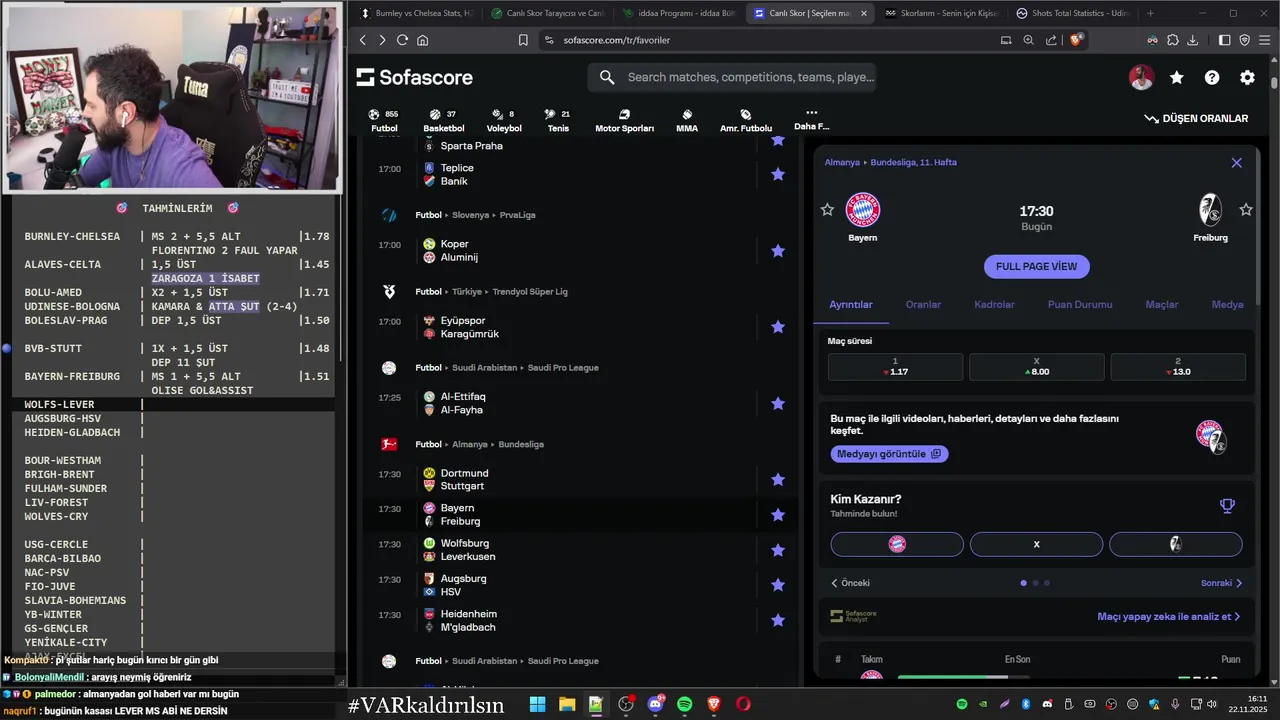Unfavorite the Wolfsburg vs Leverkusen match
Screen dimensions: 1280x720
point(778,550)
